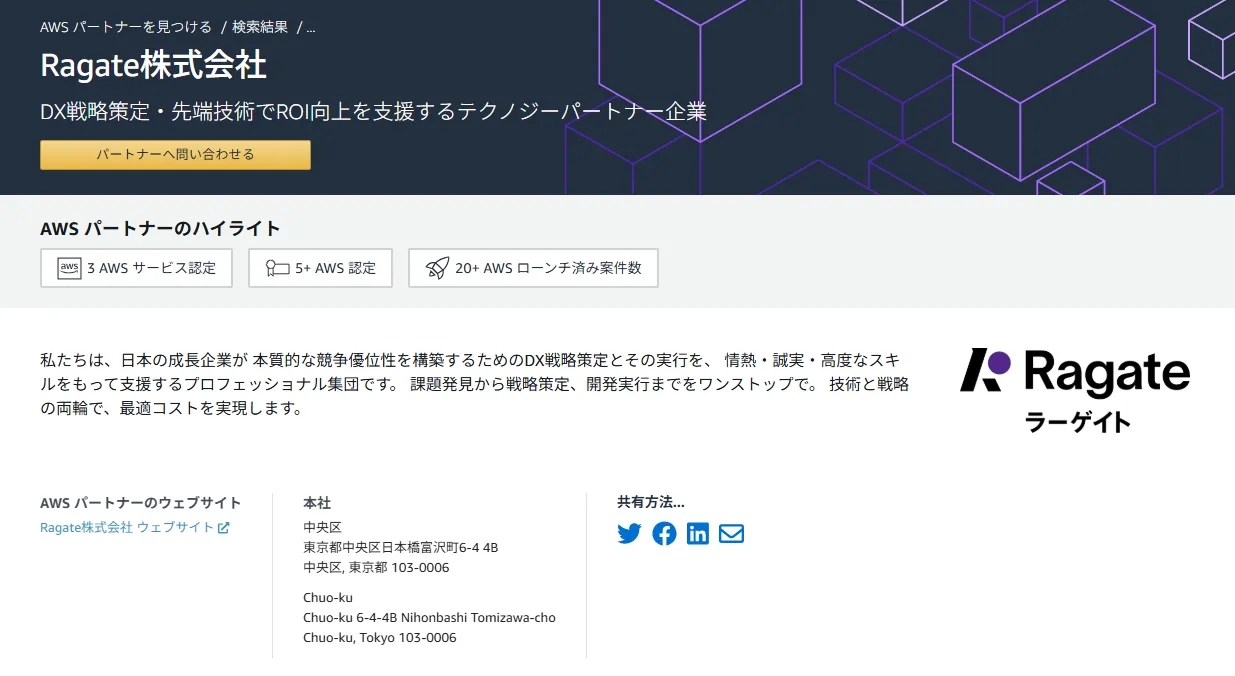Click the パートナーへ問い合わせる button
The height and width of the screenshot is (676, 1235).
[x=174, y=155]
